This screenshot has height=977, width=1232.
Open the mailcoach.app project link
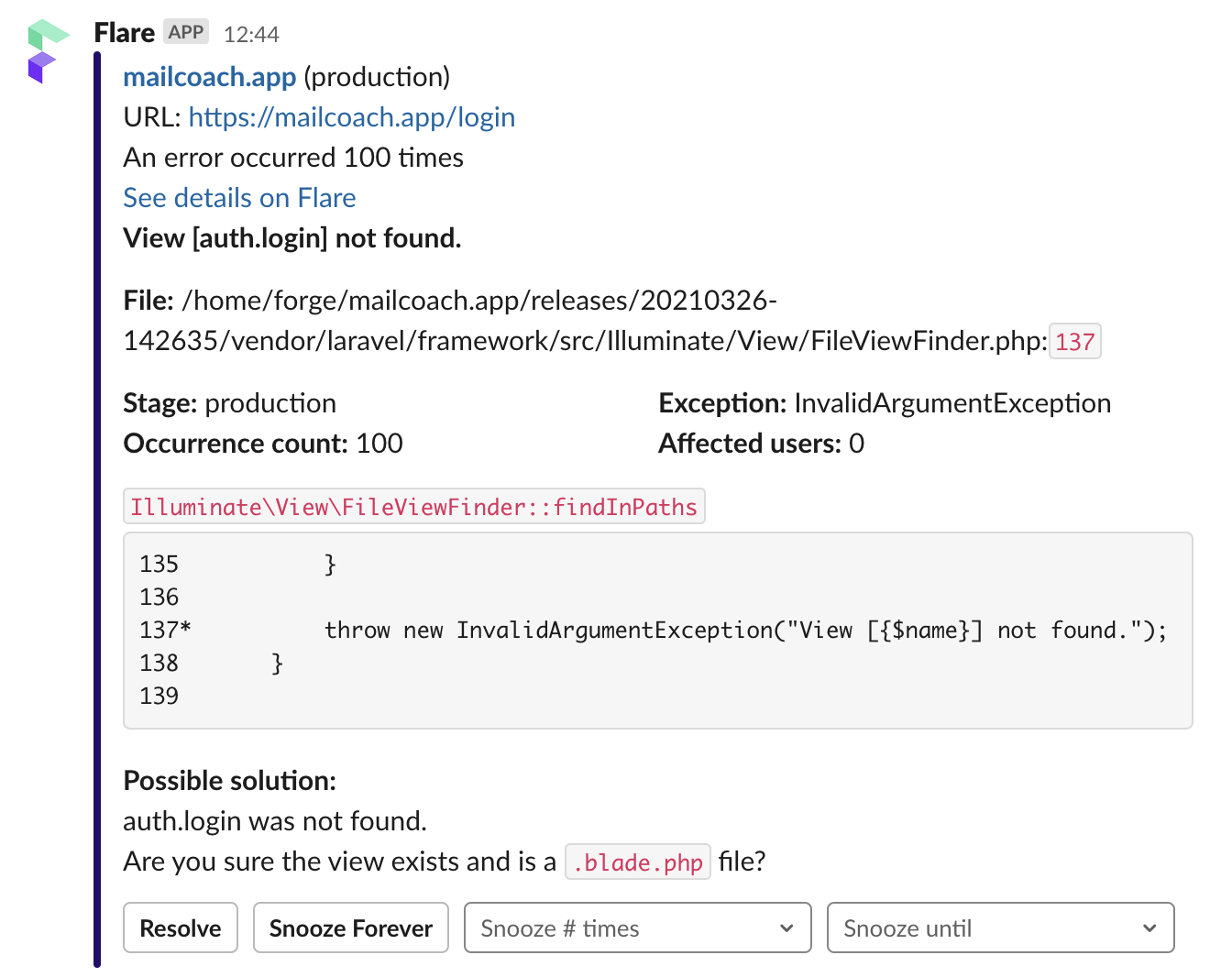click(x=210, y=77)
